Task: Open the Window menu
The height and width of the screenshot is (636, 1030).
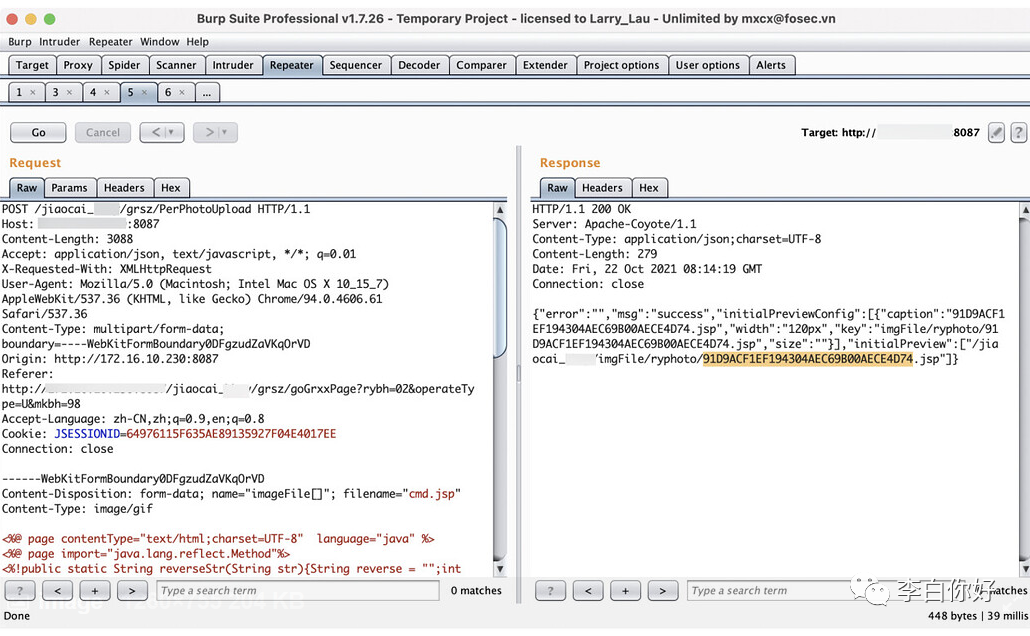Action: (x=160, y=41)
